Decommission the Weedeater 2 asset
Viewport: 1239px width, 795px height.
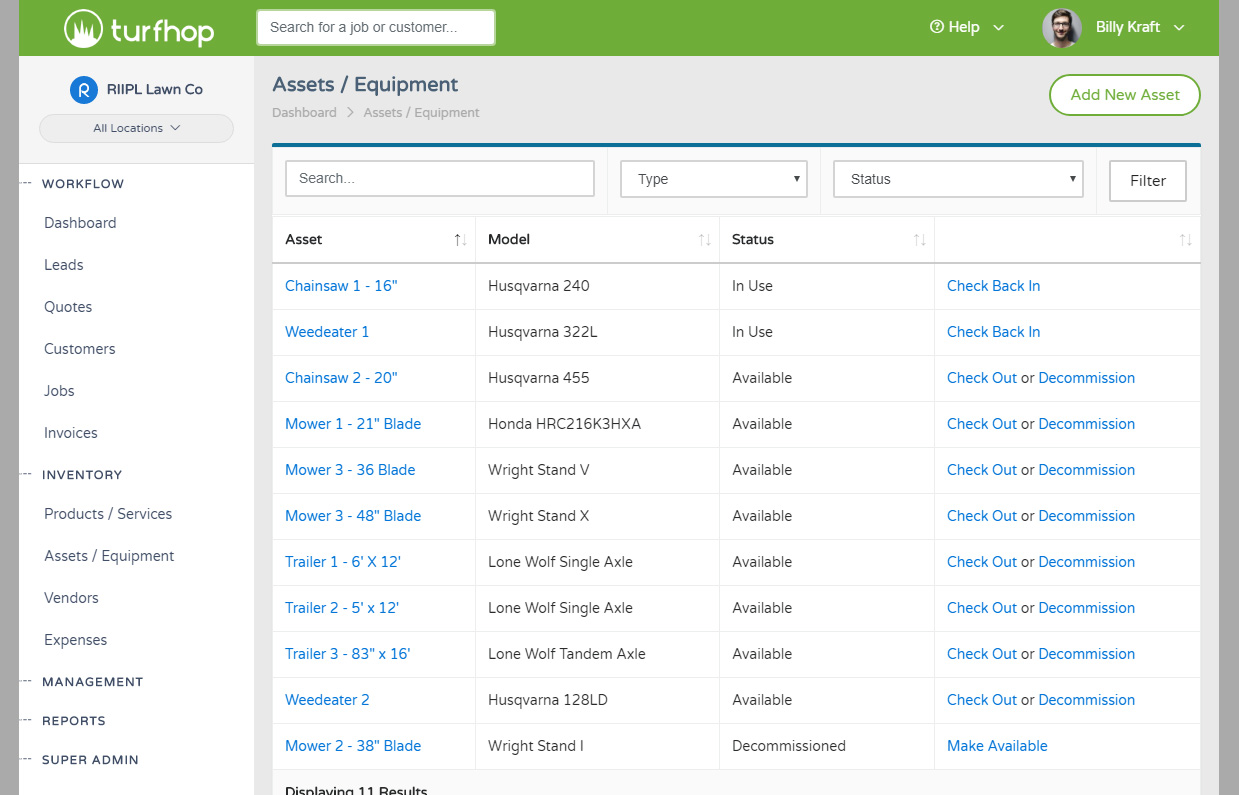click(x=1086, y=699)
